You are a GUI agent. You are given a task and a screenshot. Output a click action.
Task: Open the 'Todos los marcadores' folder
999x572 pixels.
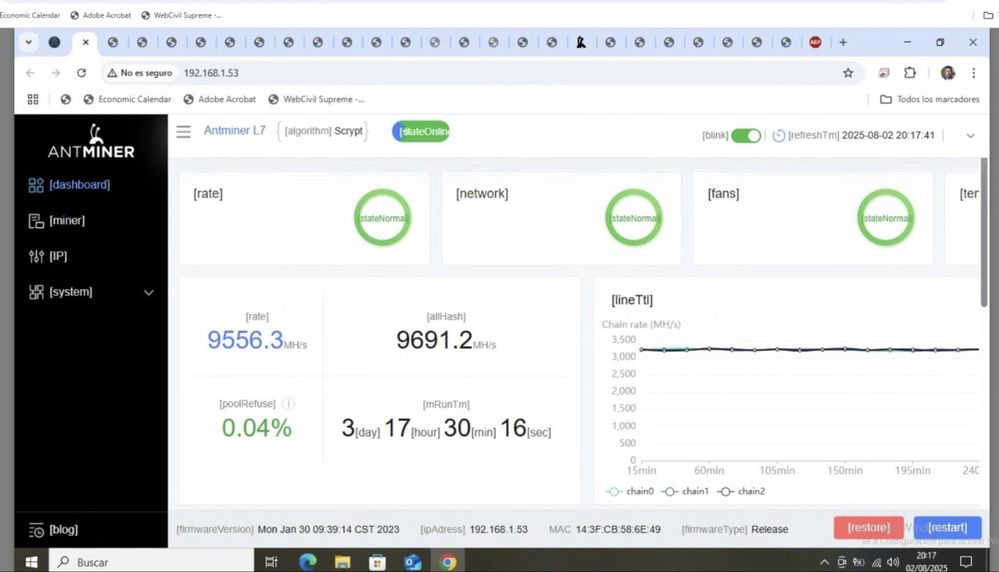930,99
